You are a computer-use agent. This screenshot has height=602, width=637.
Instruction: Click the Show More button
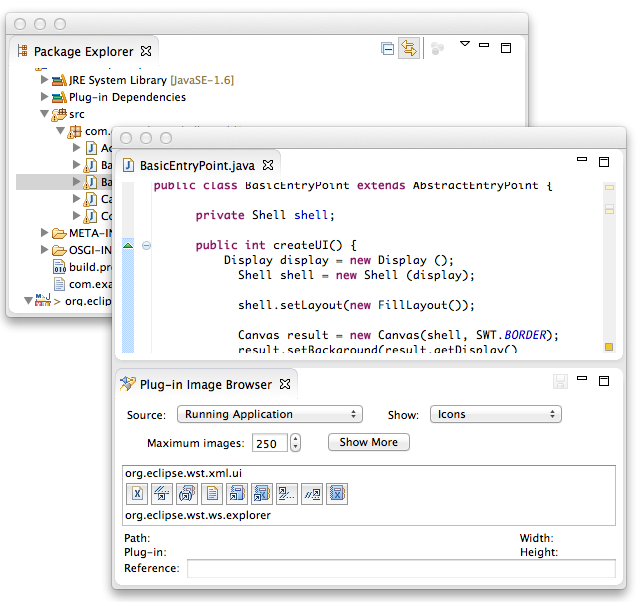coord(368,442)
